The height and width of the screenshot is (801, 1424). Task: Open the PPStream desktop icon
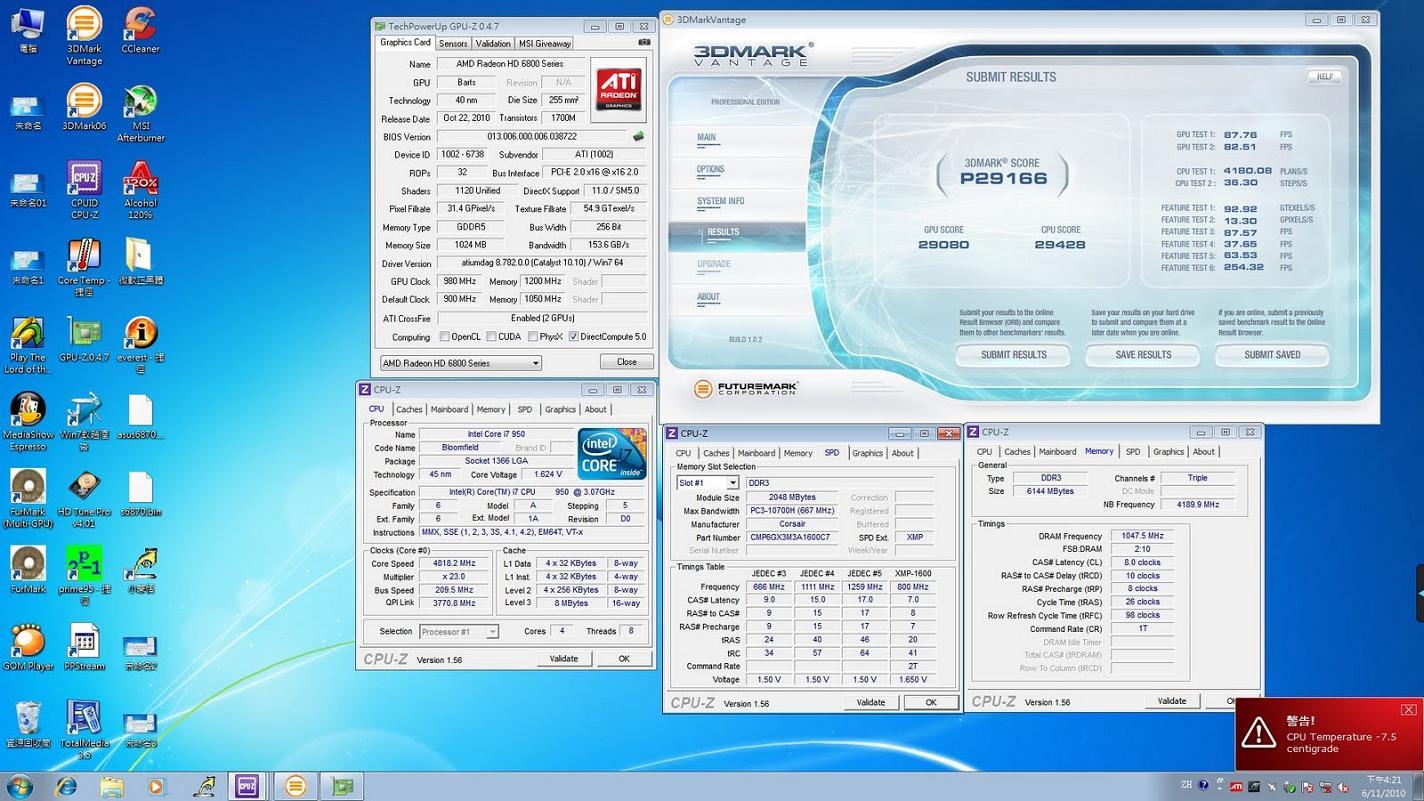[x=84, y=648]
